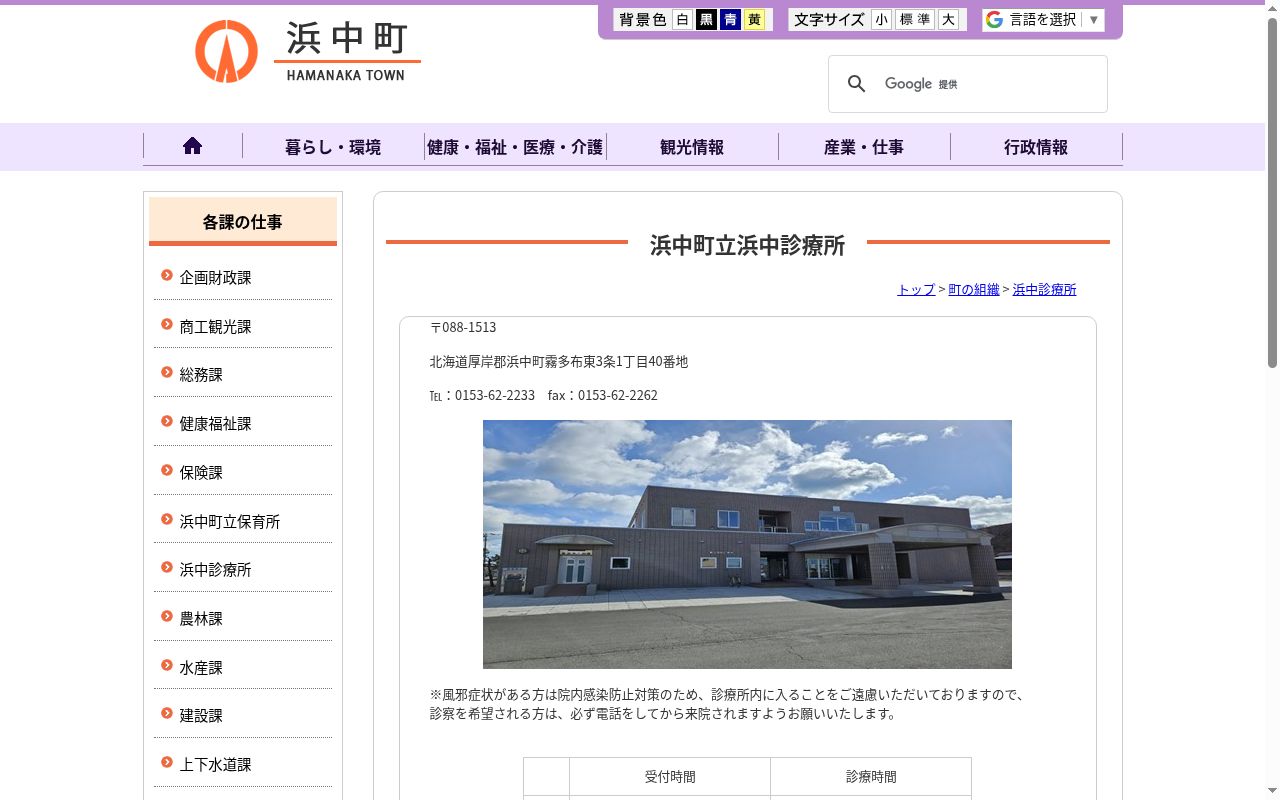Set background color to blue (青)

tap(730, 20)
